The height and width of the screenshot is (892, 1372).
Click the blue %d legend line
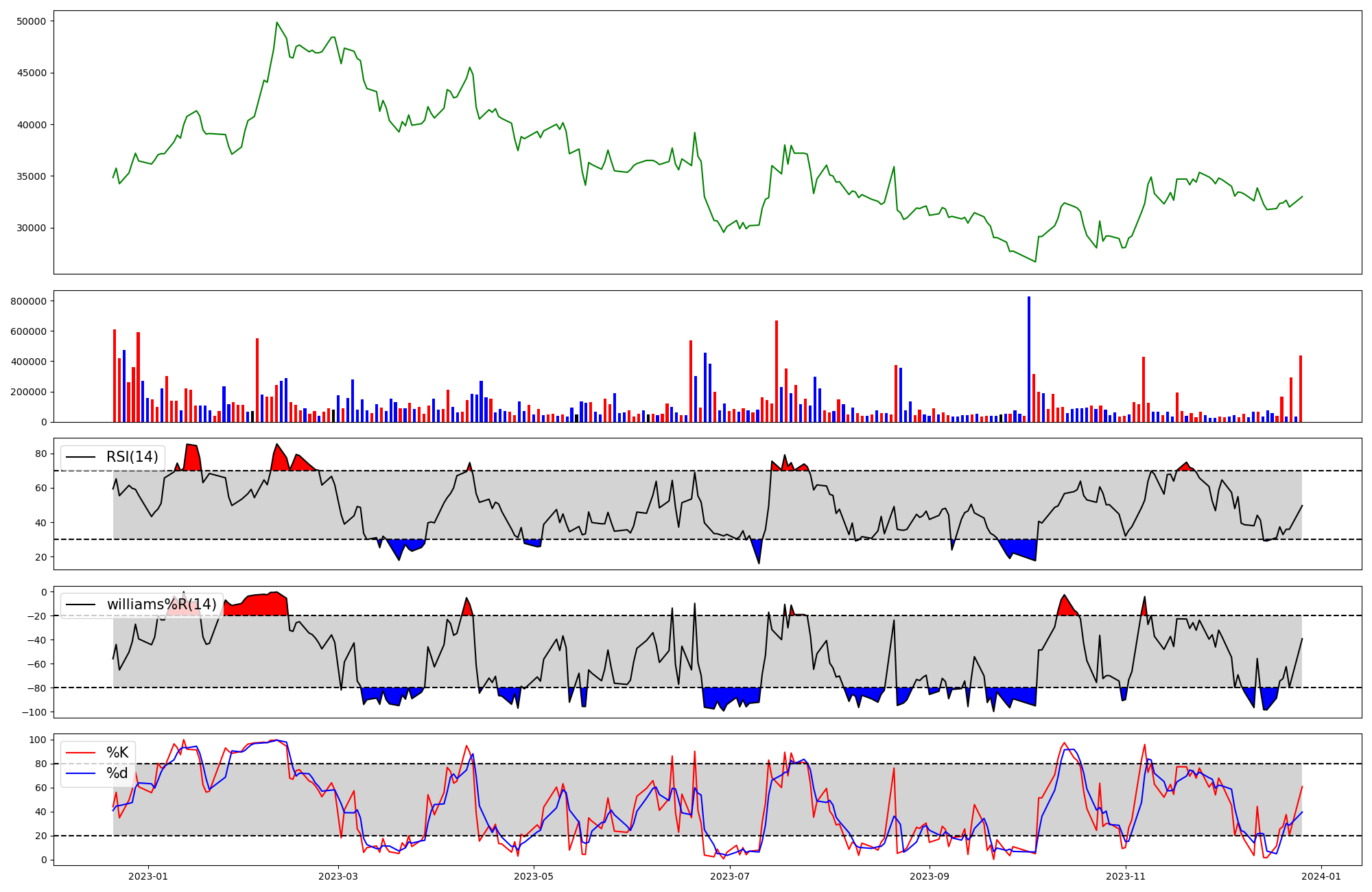(80, 773)
